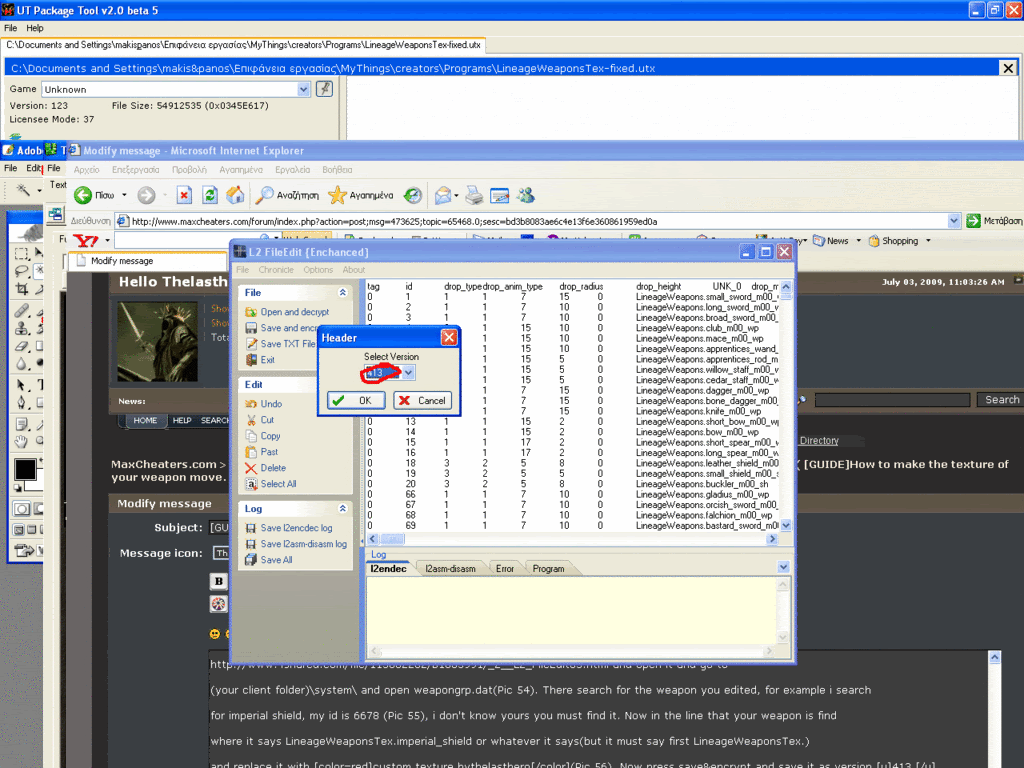The image size is (1024, 768).
Task: Click Delete in the Edit panel
Action: pos(272,468)
